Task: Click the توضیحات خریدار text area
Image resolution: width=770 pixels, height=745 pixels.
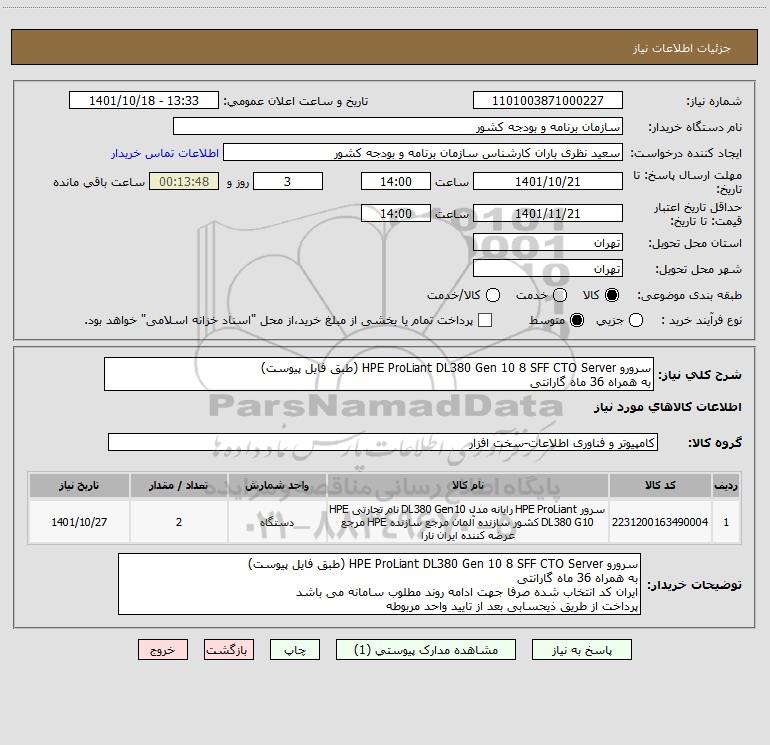Action: pyautogui.click(x=380, y=584)
